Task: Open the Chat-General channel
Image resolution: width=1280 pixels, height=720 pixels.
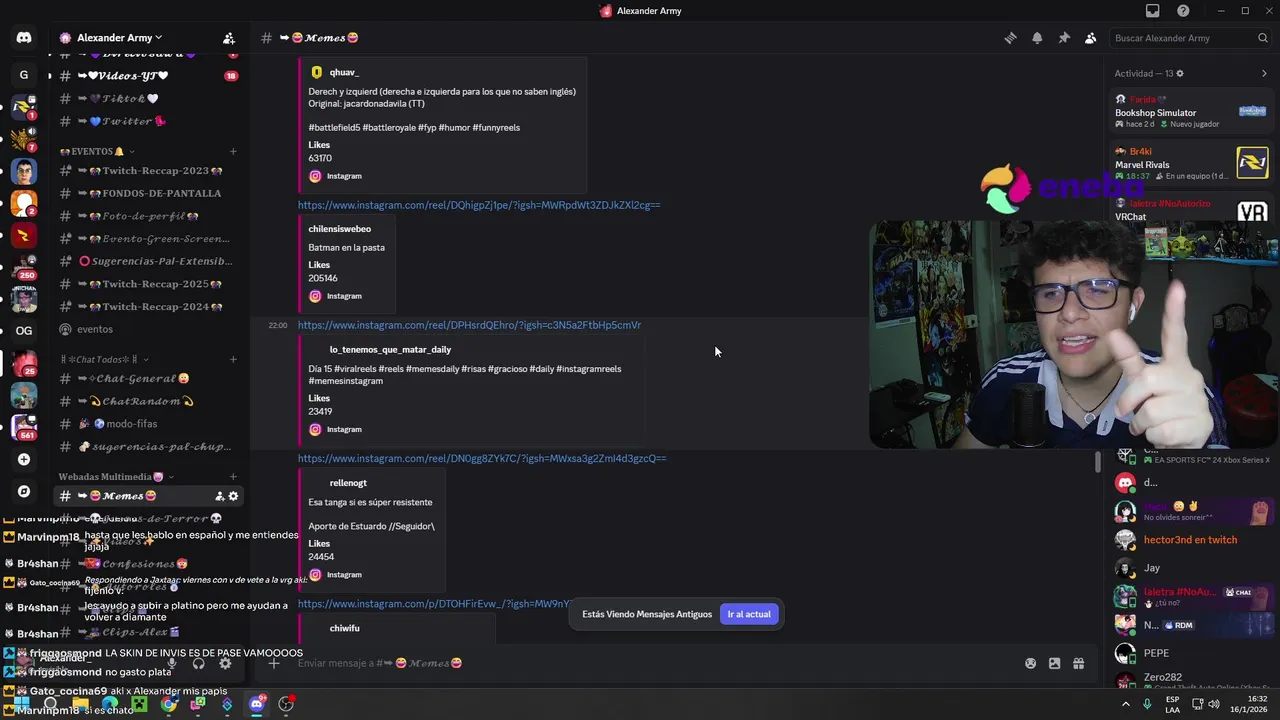Action: pos(148,379)
